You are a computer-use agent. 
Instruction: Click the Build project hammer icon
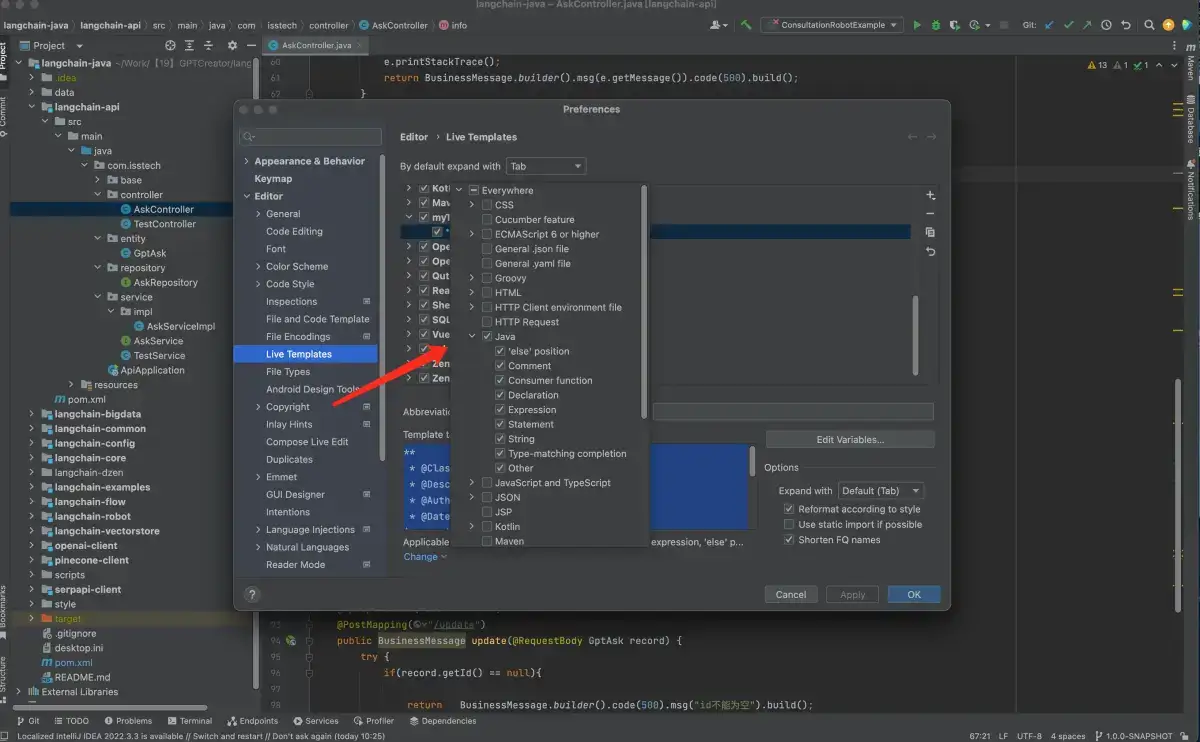click(745, 25)
